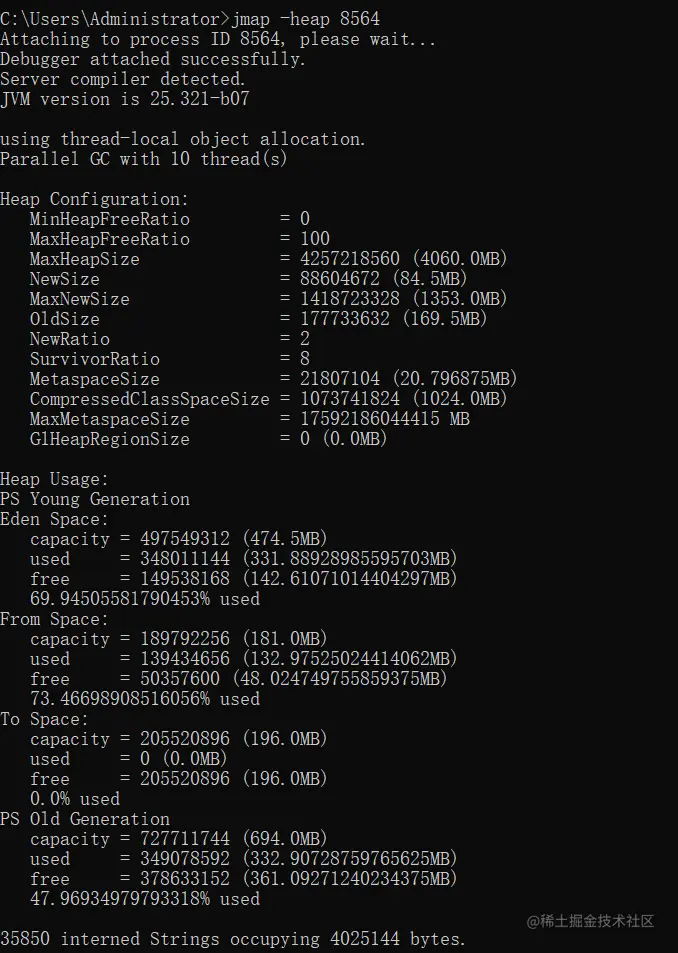The height and width of the screenshot is (953, 678).
Task: Select the Eden Space capacity value
Action: pos(234,539)
